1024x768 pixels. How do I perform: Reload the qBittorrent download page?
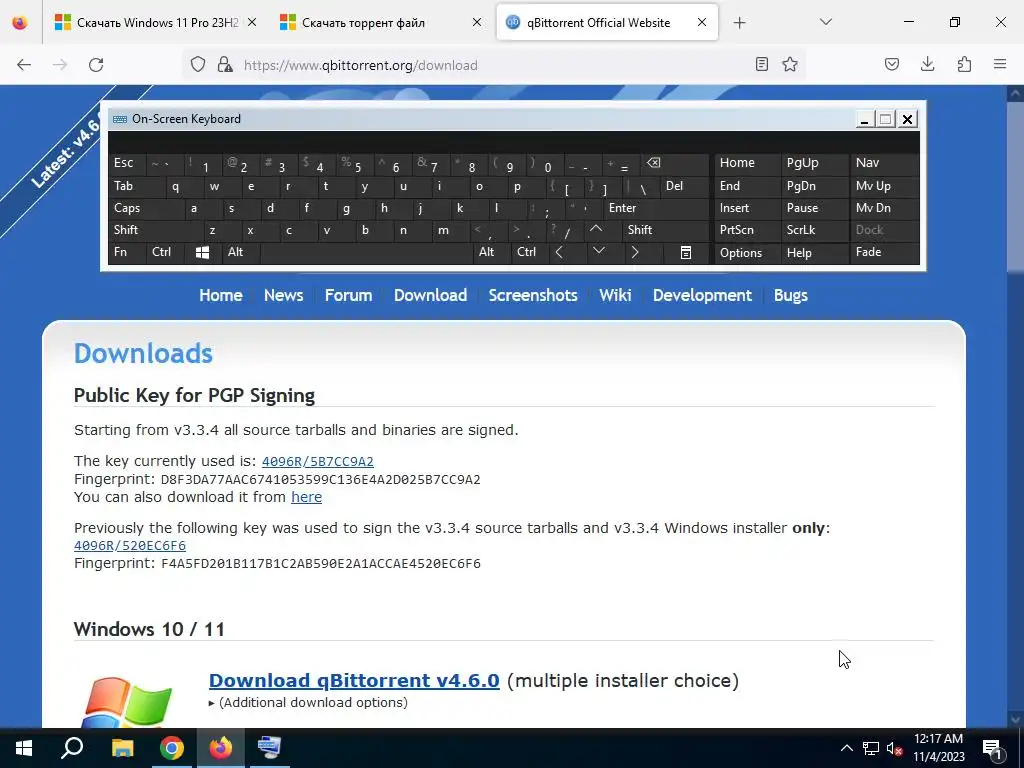(96, 65)
